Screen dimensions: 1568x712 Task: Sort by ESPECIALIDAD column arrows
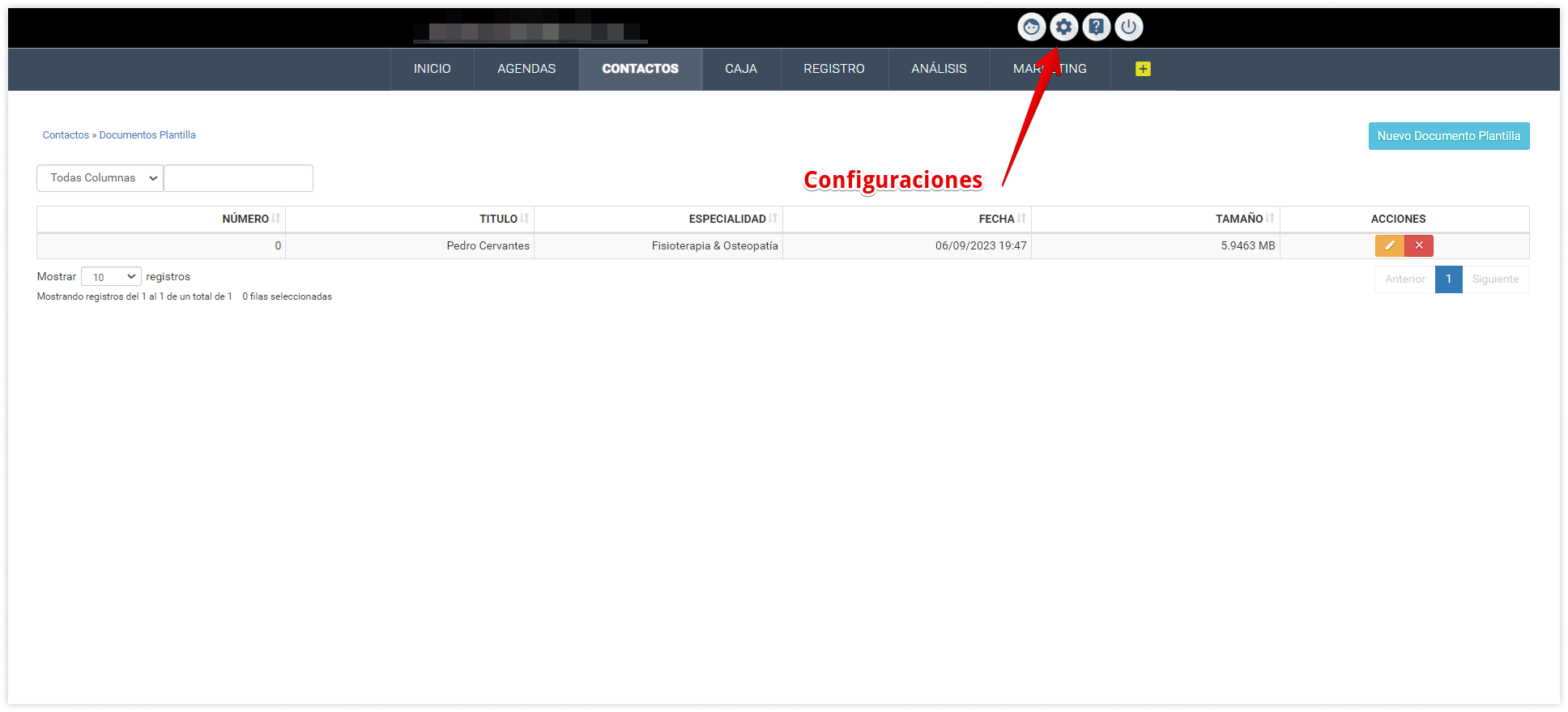(x=773, y=219)
